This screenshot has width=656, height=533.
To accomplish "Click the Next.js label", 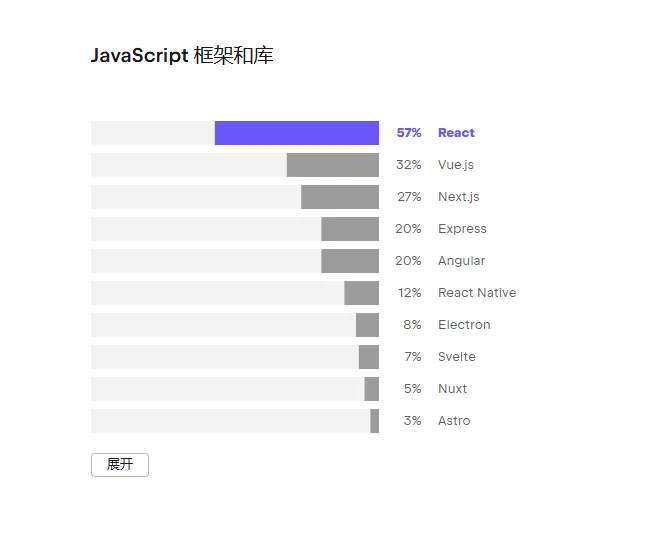I will pos(459,197).
